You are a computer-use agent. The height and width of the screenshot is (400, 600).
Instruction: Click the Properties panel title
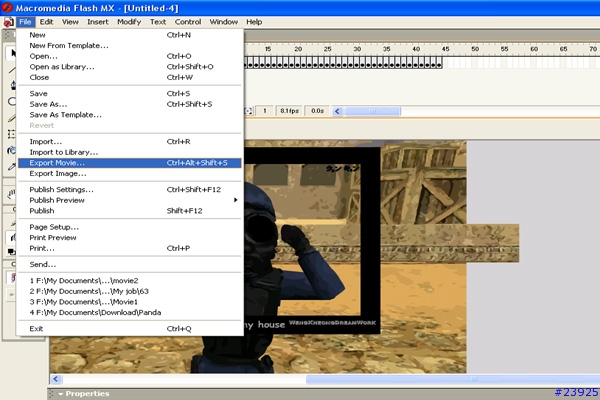point(87,393)
